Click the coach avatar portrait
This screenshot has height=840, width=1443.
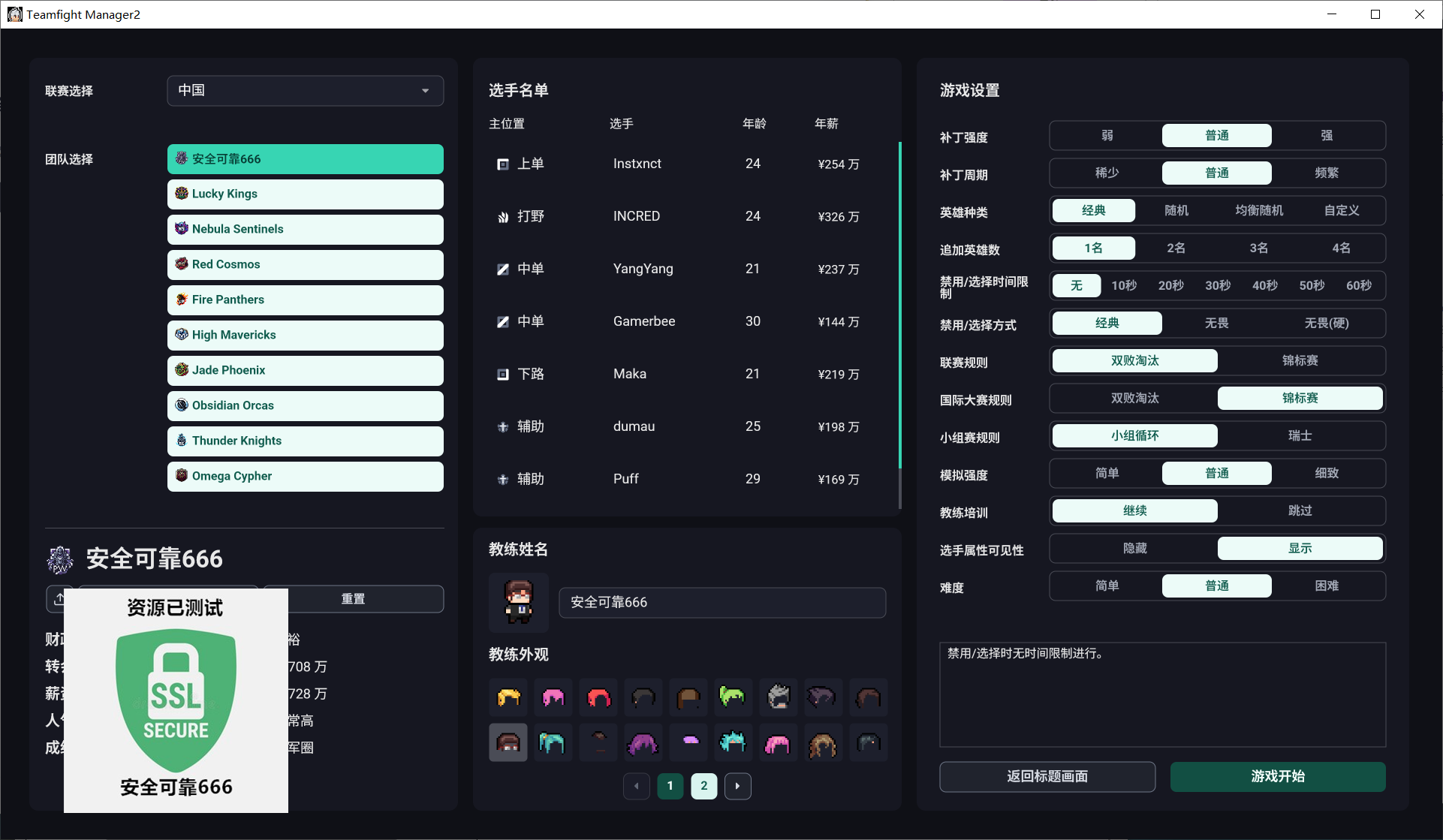519,602
